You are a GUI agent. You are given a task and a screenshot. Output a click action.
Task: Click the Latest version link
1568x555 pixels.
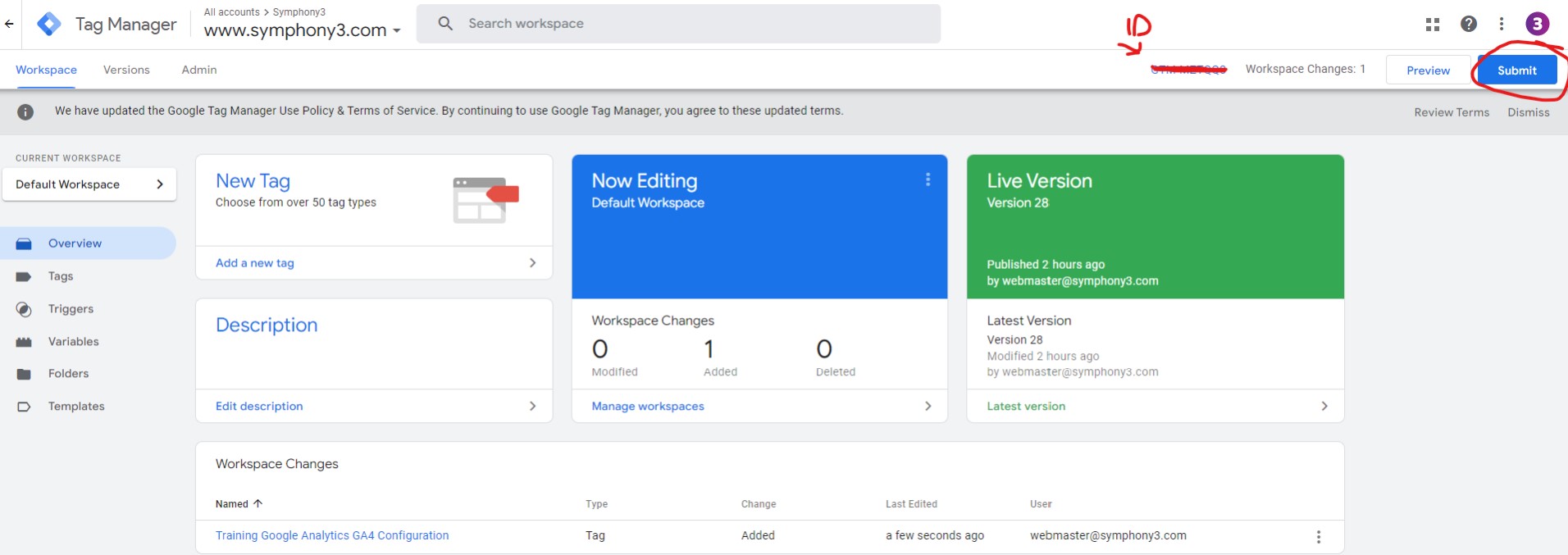click(1026, 406)
